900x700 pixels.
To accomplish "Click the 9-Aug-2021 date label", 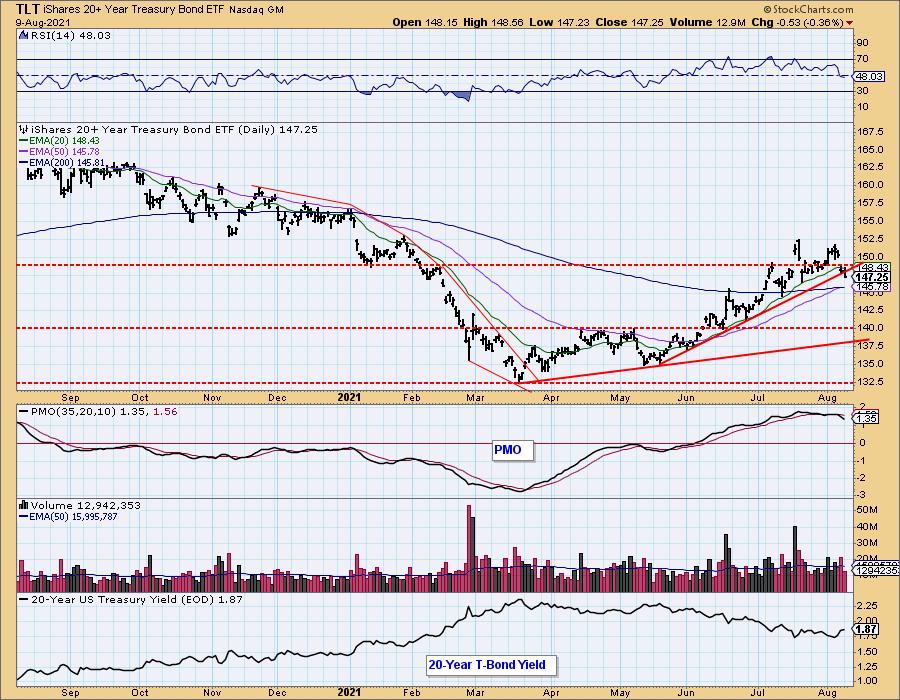I will pyautogui.click(x=43, y=22).
